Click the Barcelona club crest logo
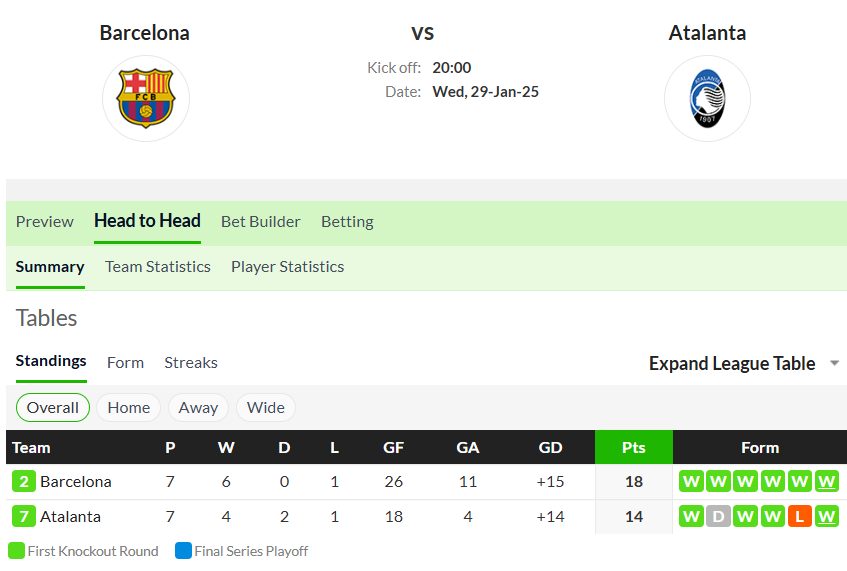This screenshot has height=571, width=847. 146,98
